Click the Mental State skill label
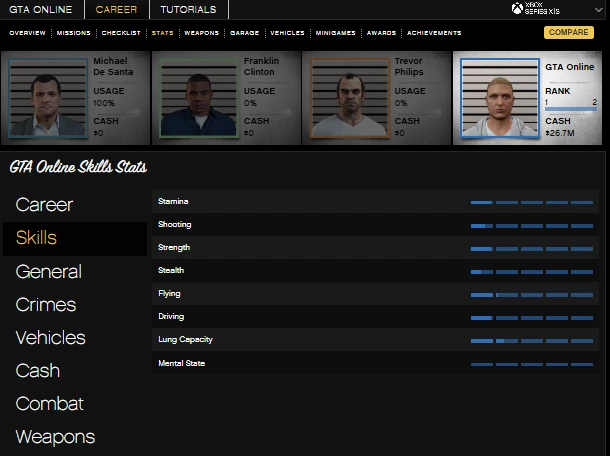610x456 pixels. tap(181, 363)
